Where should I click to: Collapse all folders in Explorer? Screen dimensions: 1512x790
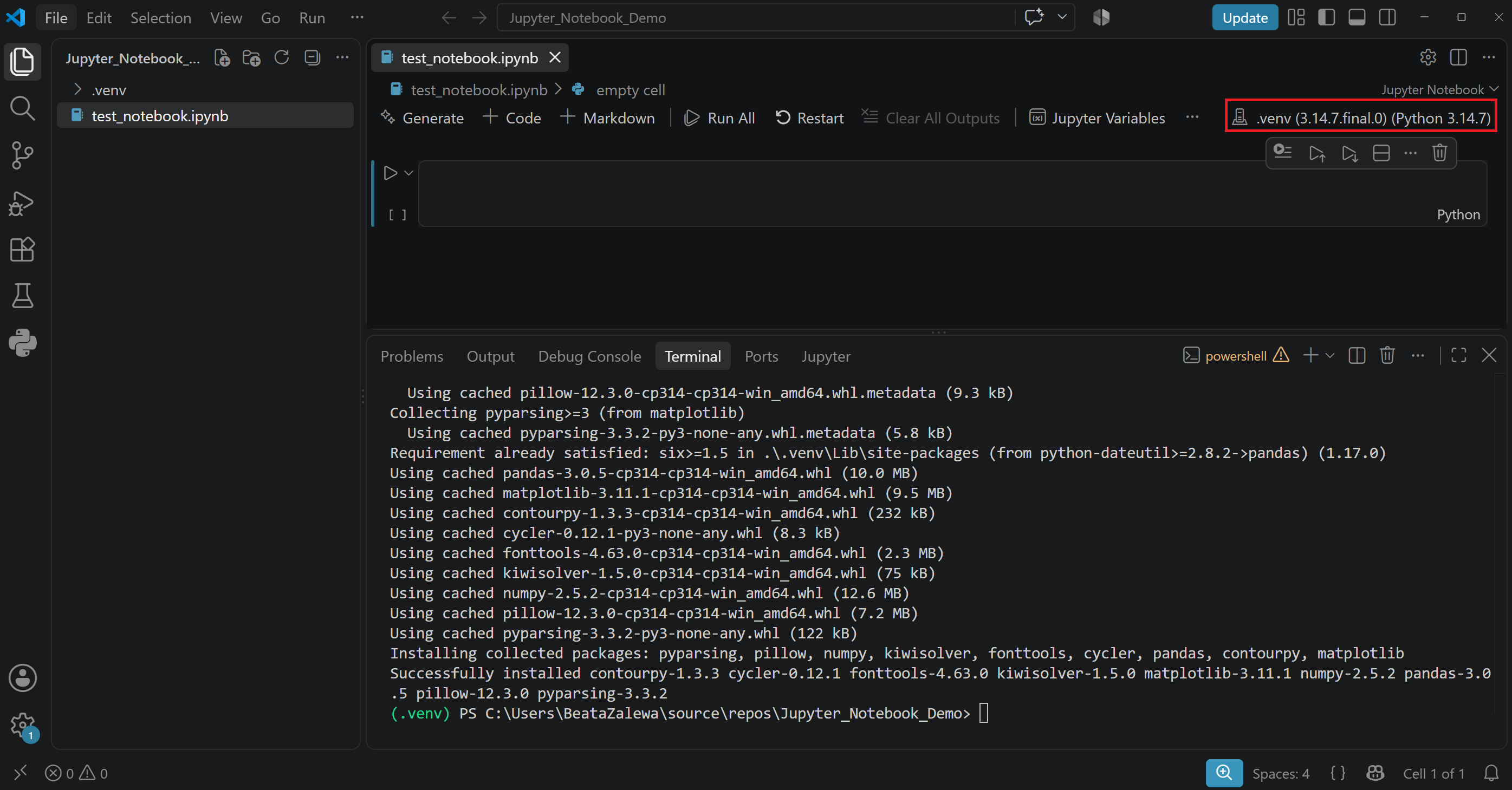pyautogui.click(x=312, y=57)
